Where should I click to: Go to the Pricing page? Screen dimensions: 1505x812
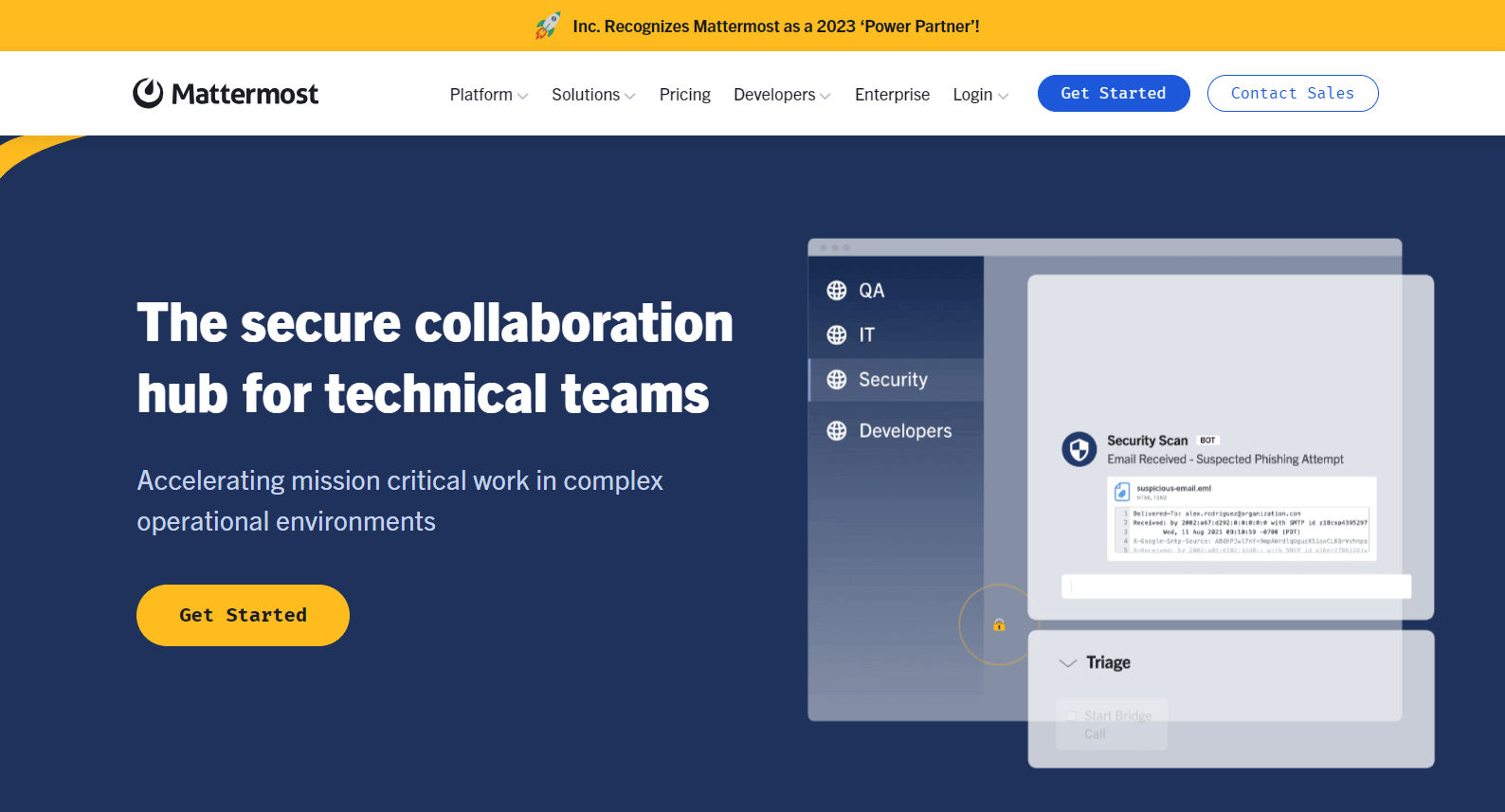point(684,95)
